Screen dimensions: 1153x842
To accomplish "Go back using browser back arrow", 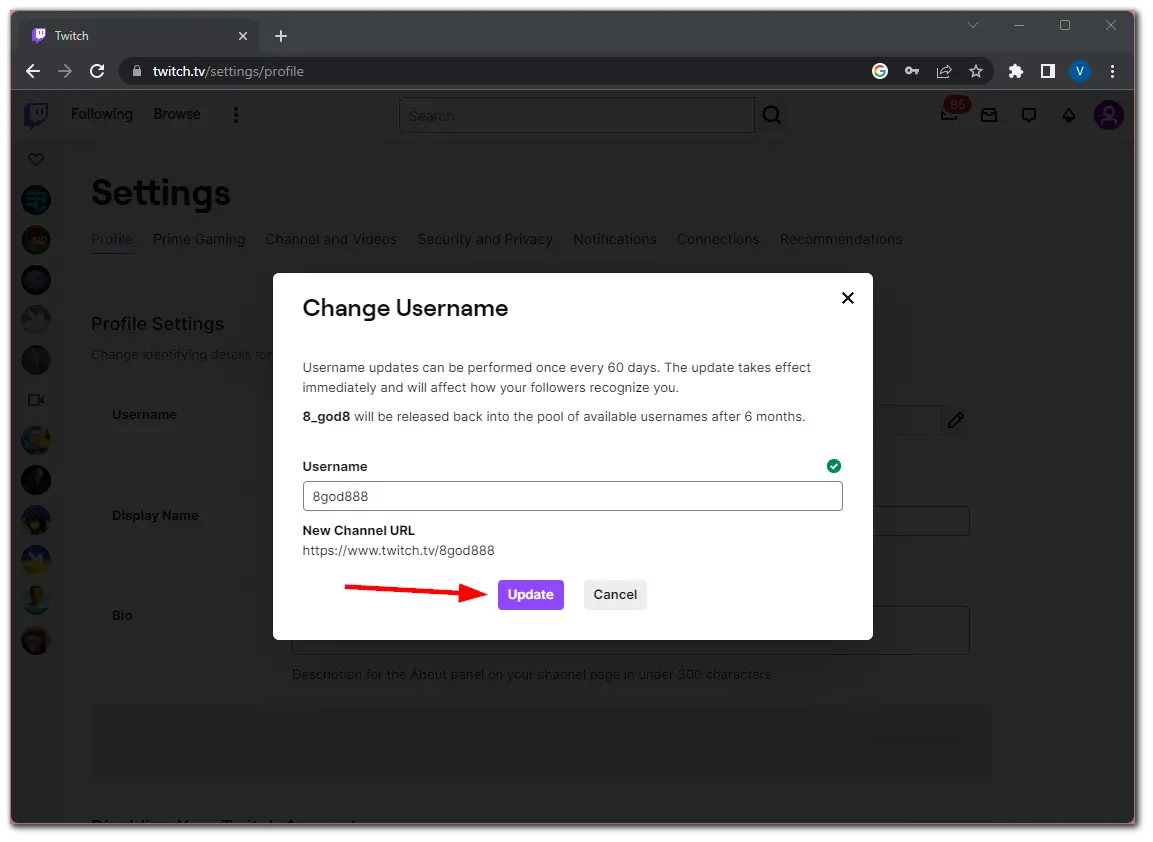I will pyautogui.click(x=32, y=71).
